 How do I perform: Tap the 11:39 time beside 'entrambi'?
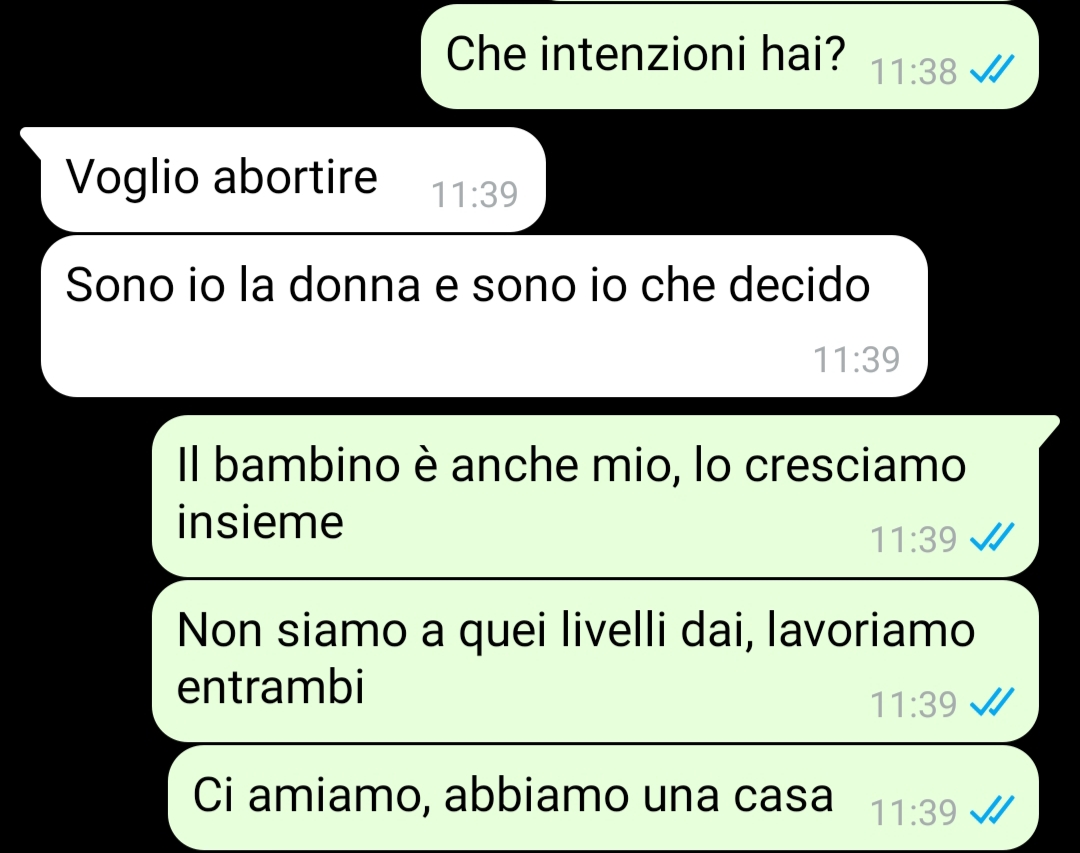pos(913,704)
